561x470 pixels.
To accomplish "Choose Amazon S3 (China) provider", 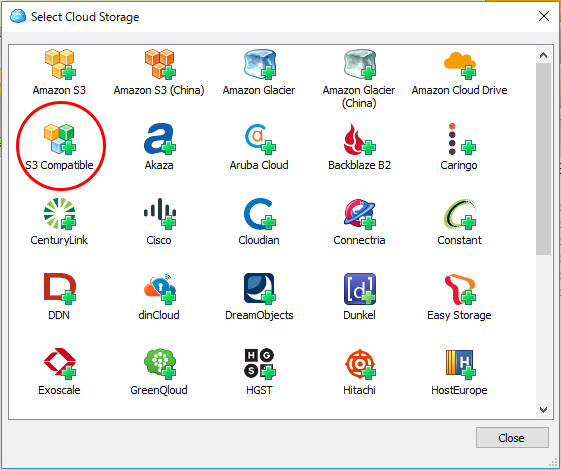I will [160, 64].
